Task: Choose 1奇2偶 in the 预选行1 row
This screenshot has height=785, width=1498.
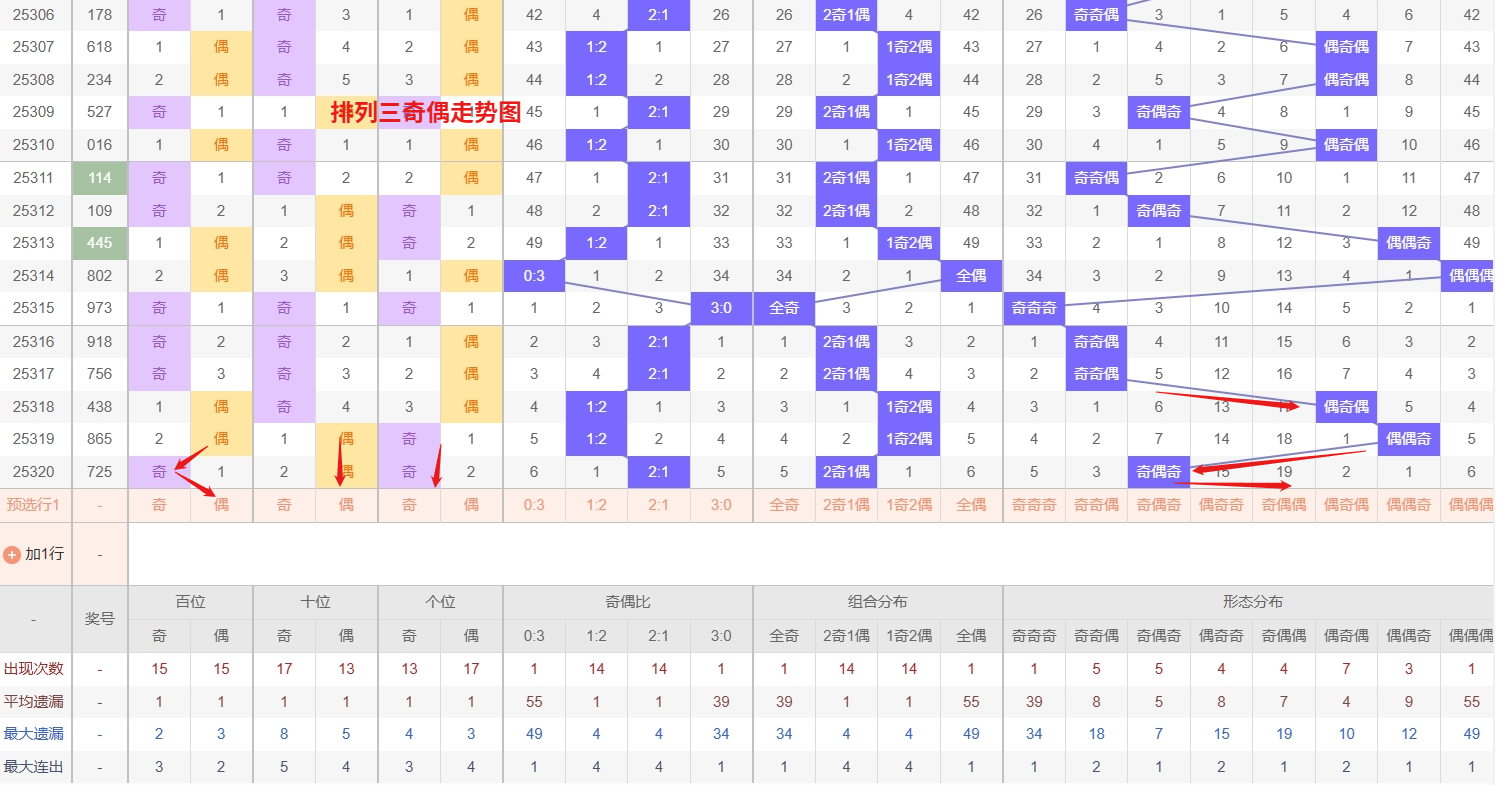Action: click(x=909, y=505)
